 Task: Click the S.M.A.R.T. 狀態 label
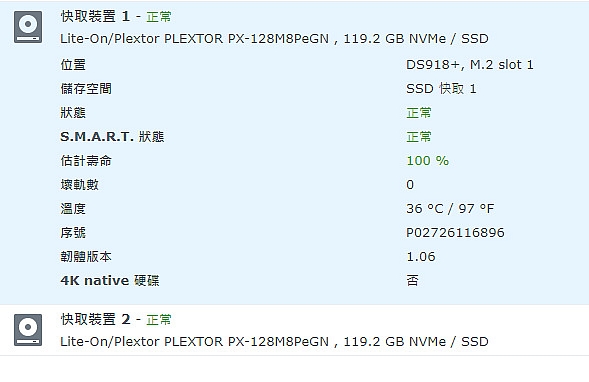pos(112,137)
